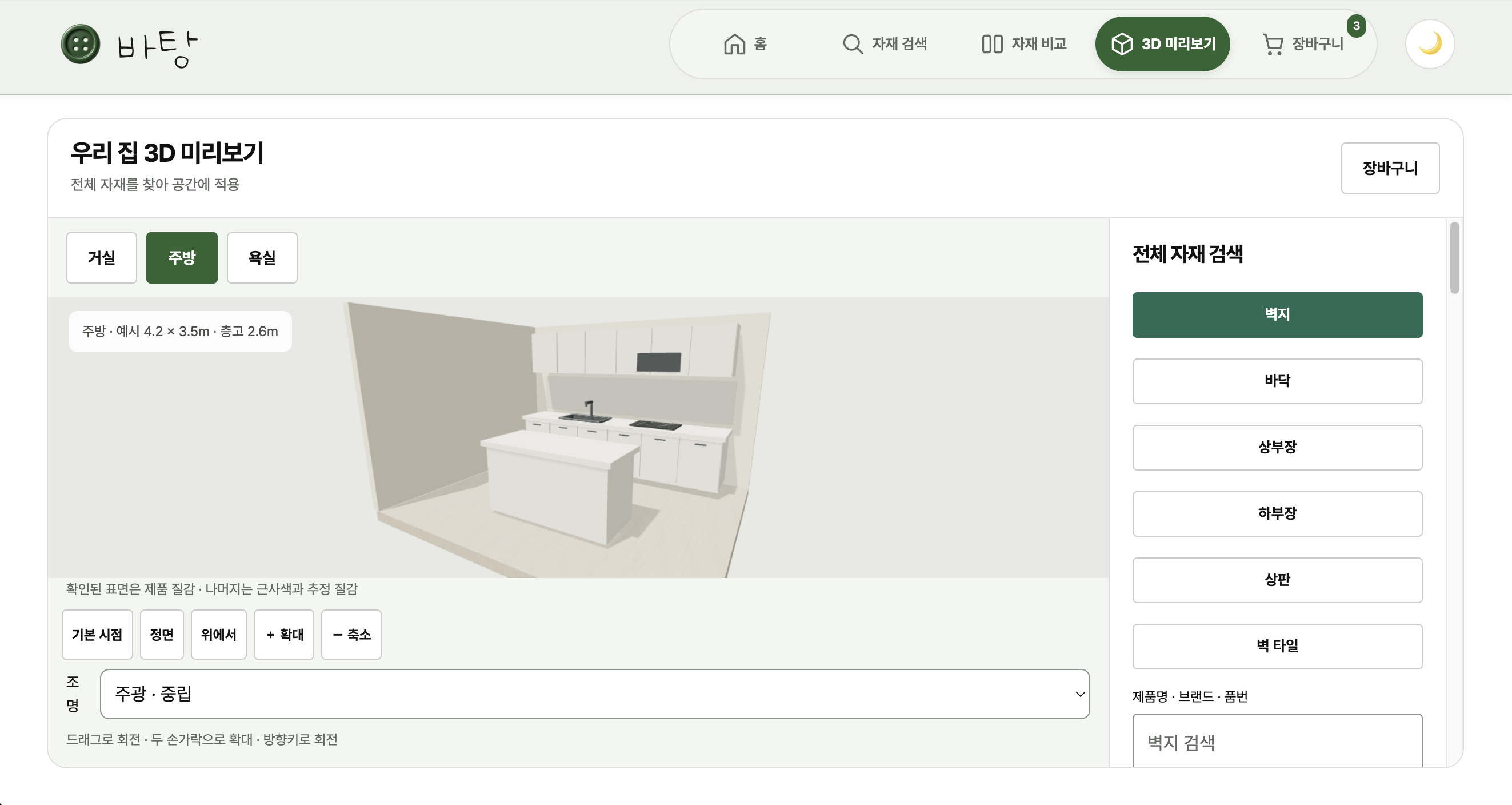
Task: Select the 하부장 material category
Action: pyautogui.click(x=1277, y=514)
